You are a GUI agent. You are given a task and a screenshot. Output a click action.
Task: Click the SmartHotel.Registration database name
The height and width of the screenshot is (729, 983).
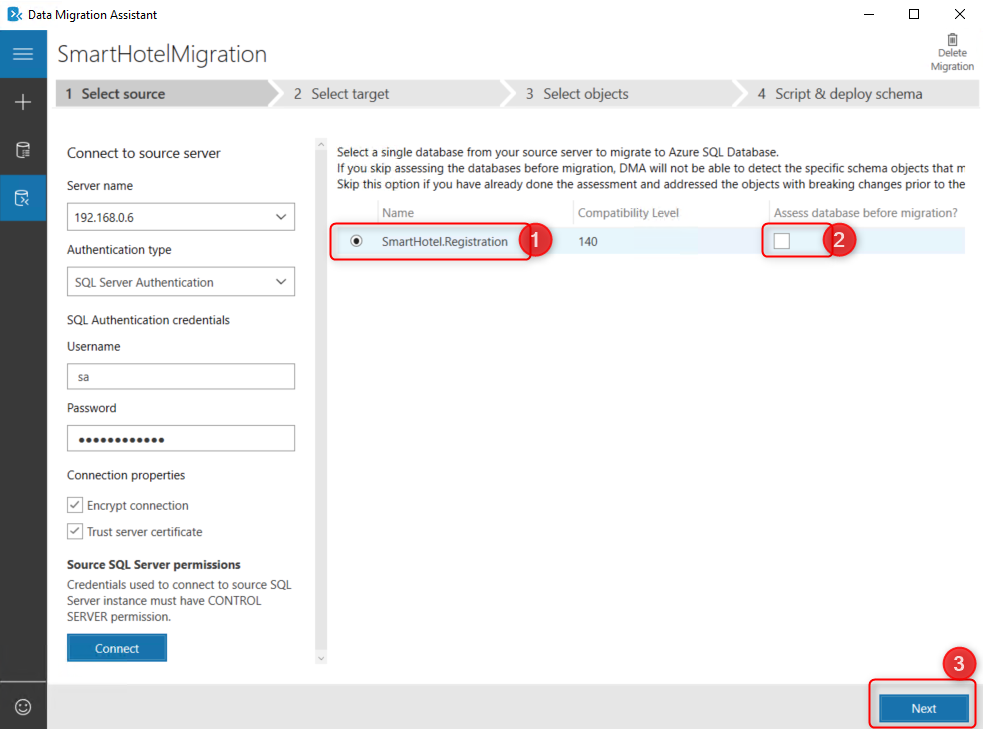[444, 241]
